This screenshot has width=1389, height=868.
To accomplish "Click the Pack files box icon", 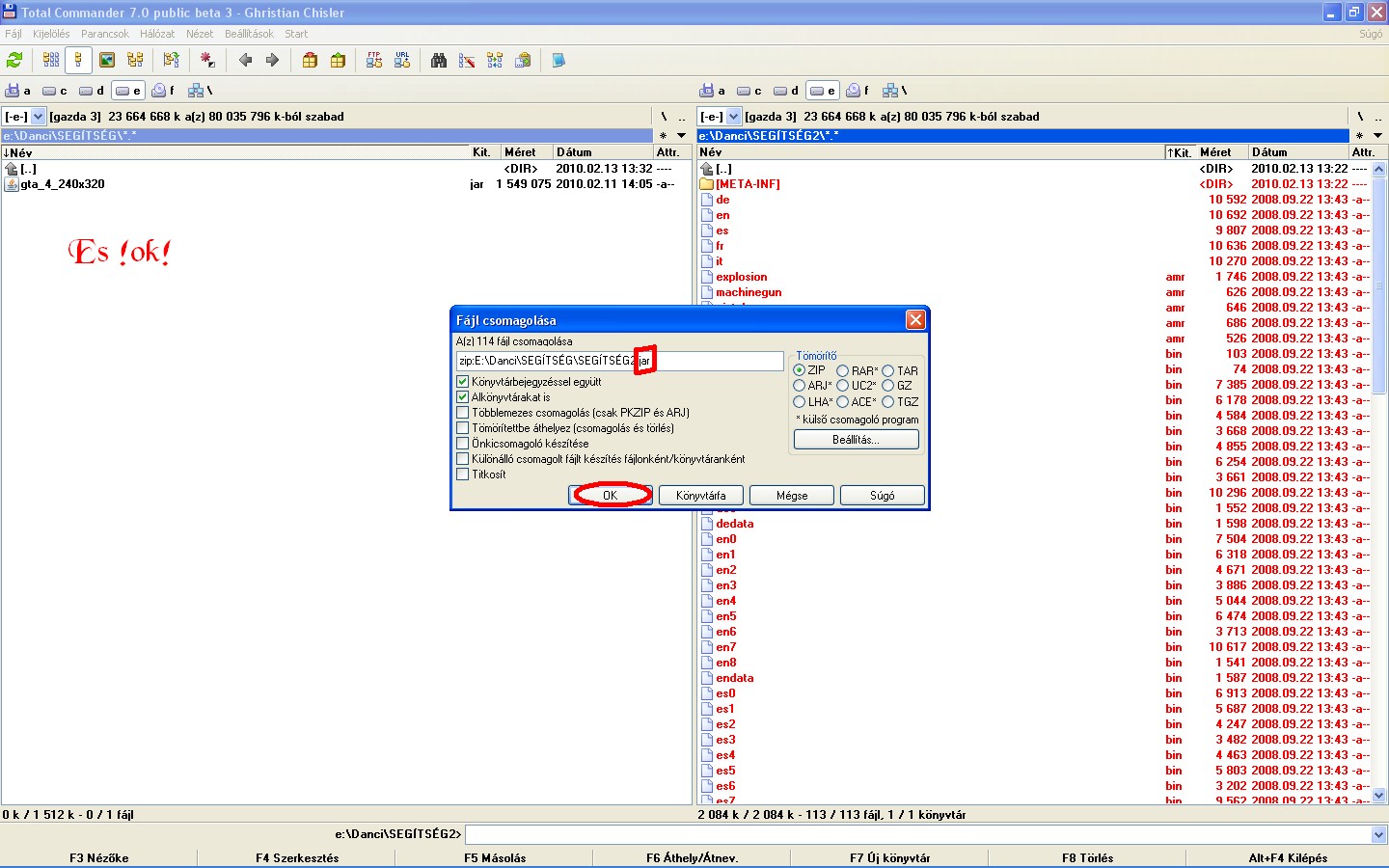I will click(x=310, y=60).
